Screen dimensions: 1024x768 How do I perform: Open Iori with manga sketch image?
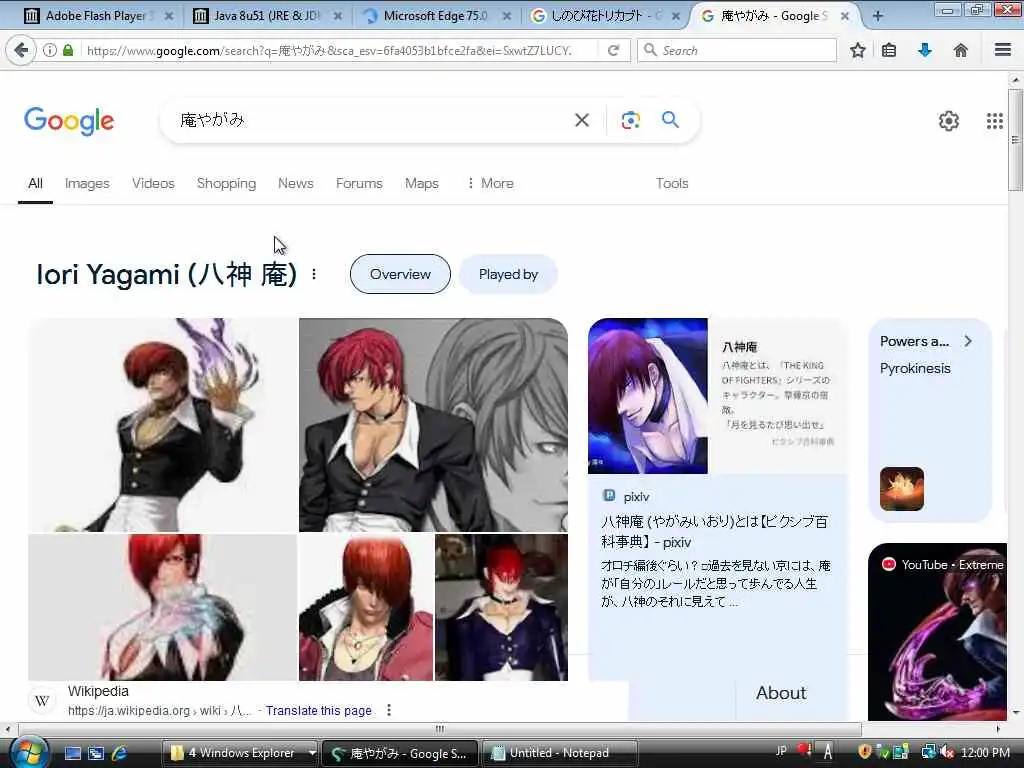click(x=433, y=424)
